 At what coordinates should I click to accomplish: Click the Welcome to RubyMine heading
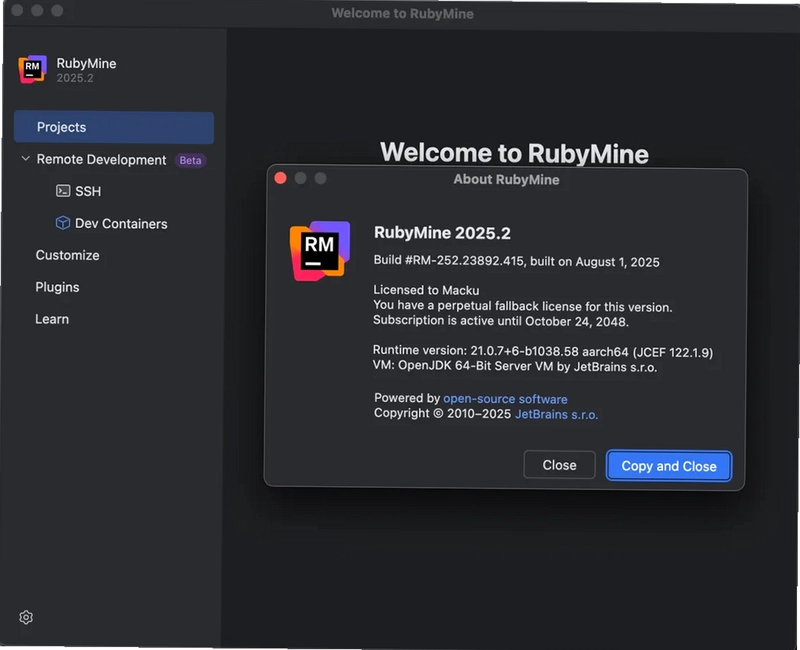tap(514, 153)
